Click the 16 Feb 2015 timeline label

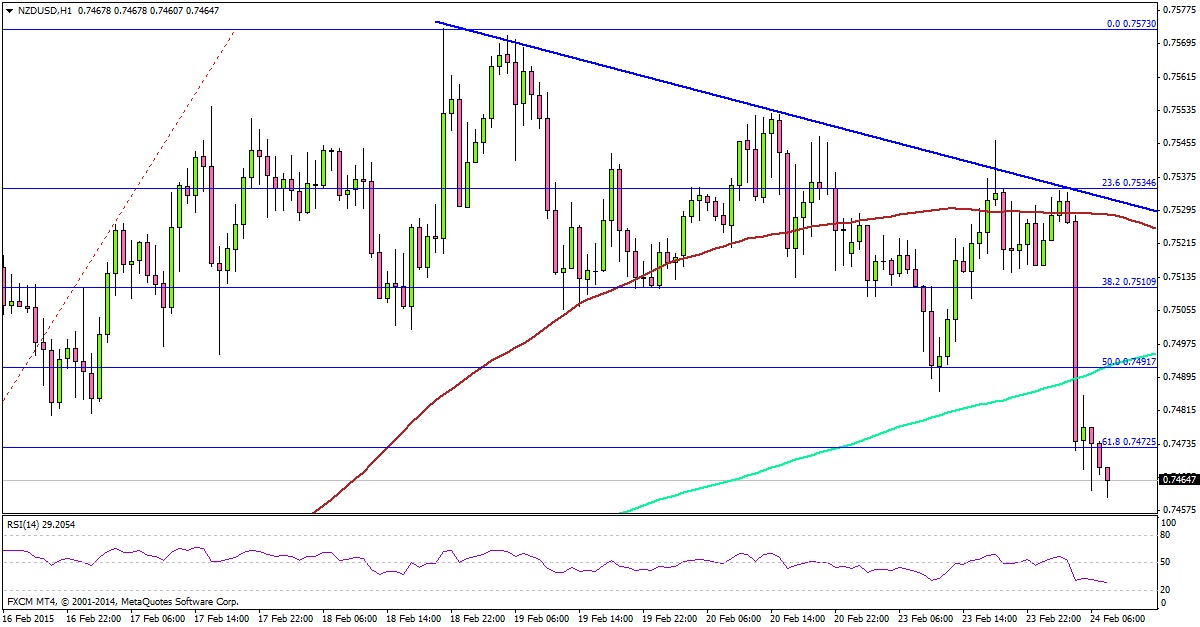pos(30,618)
